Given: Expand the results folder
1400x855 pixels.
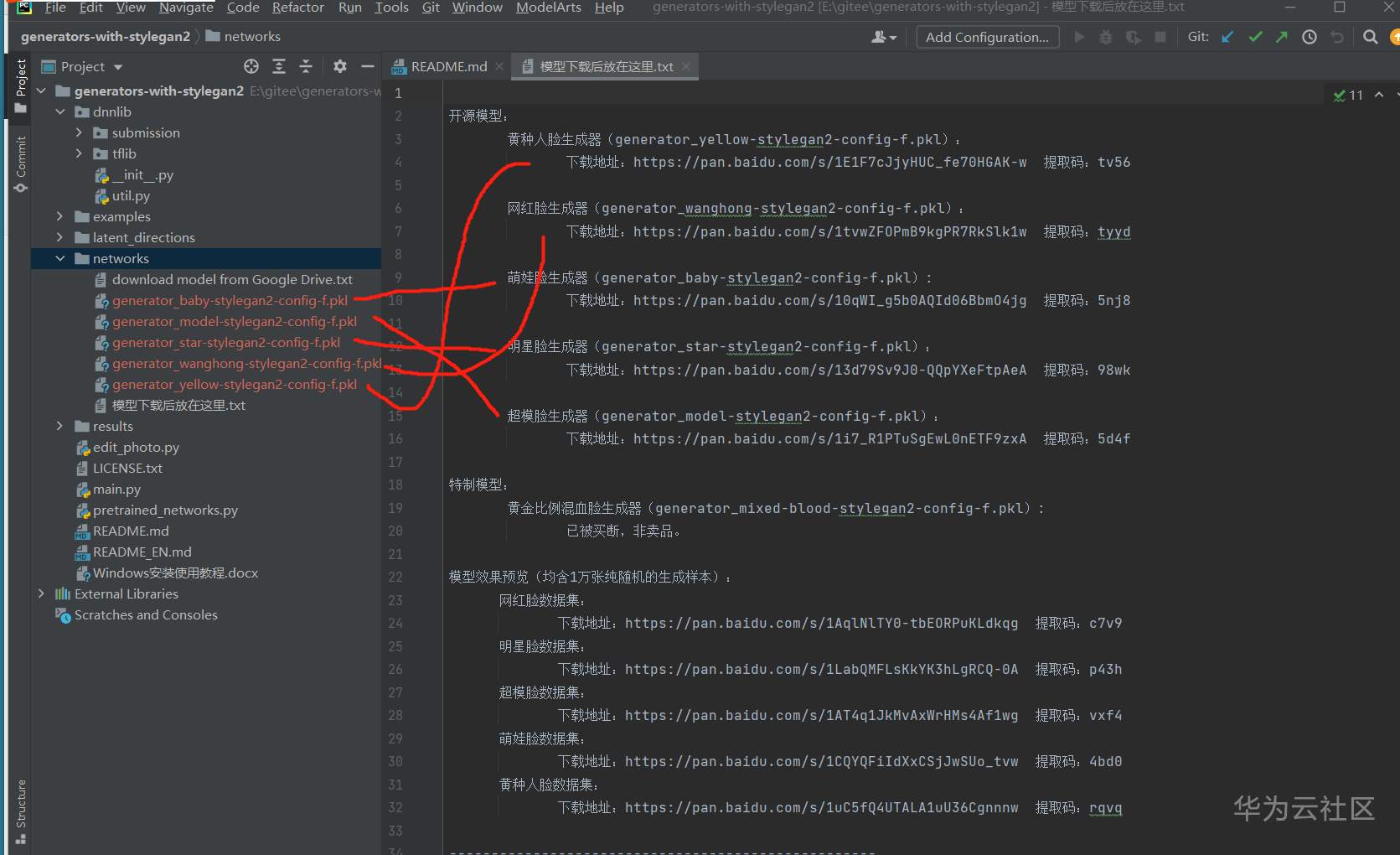Looking at the screenshot, I should tap(59, 426).
